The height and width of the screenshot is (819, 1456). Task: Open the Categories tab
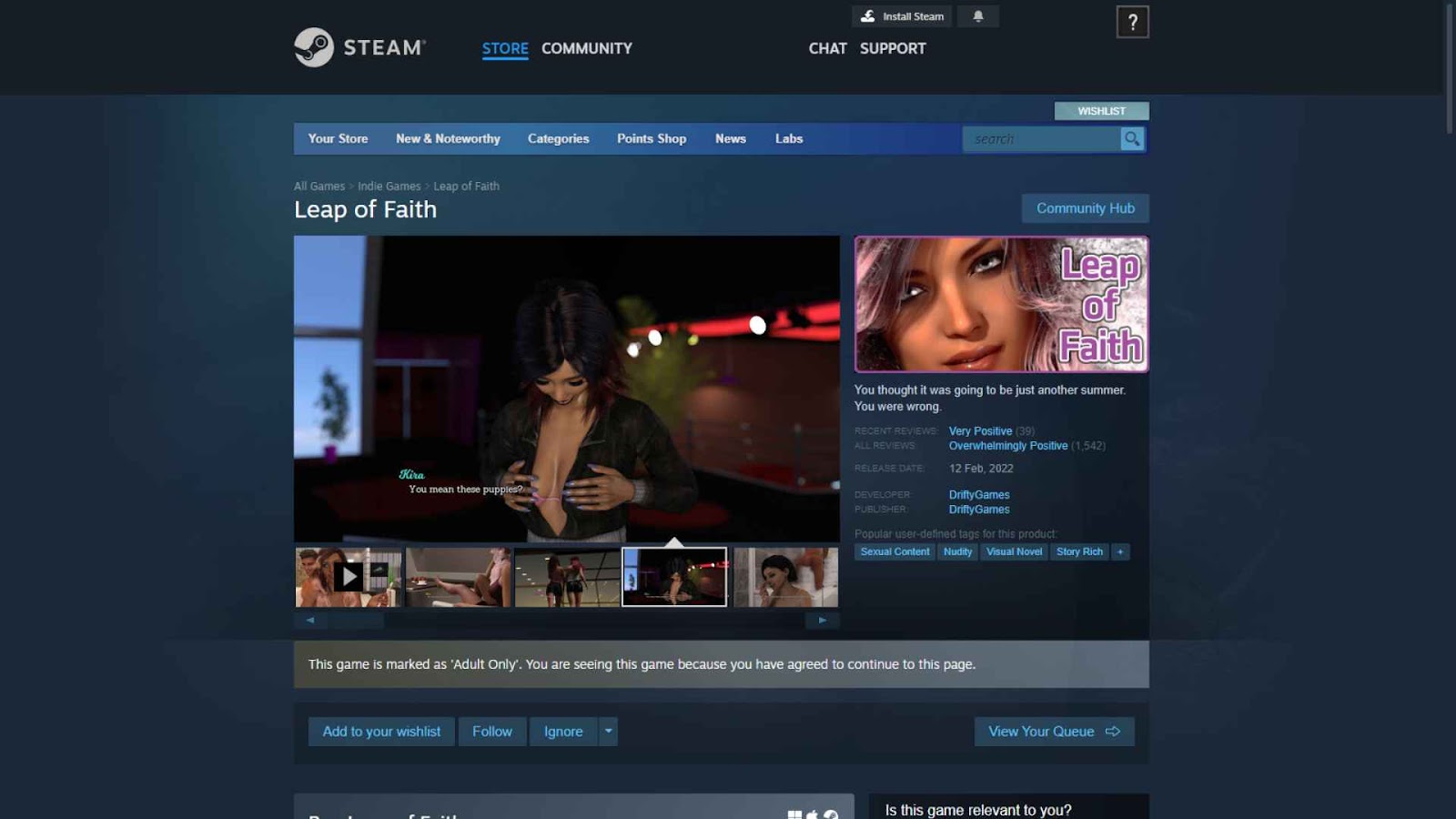pos(559,138)
